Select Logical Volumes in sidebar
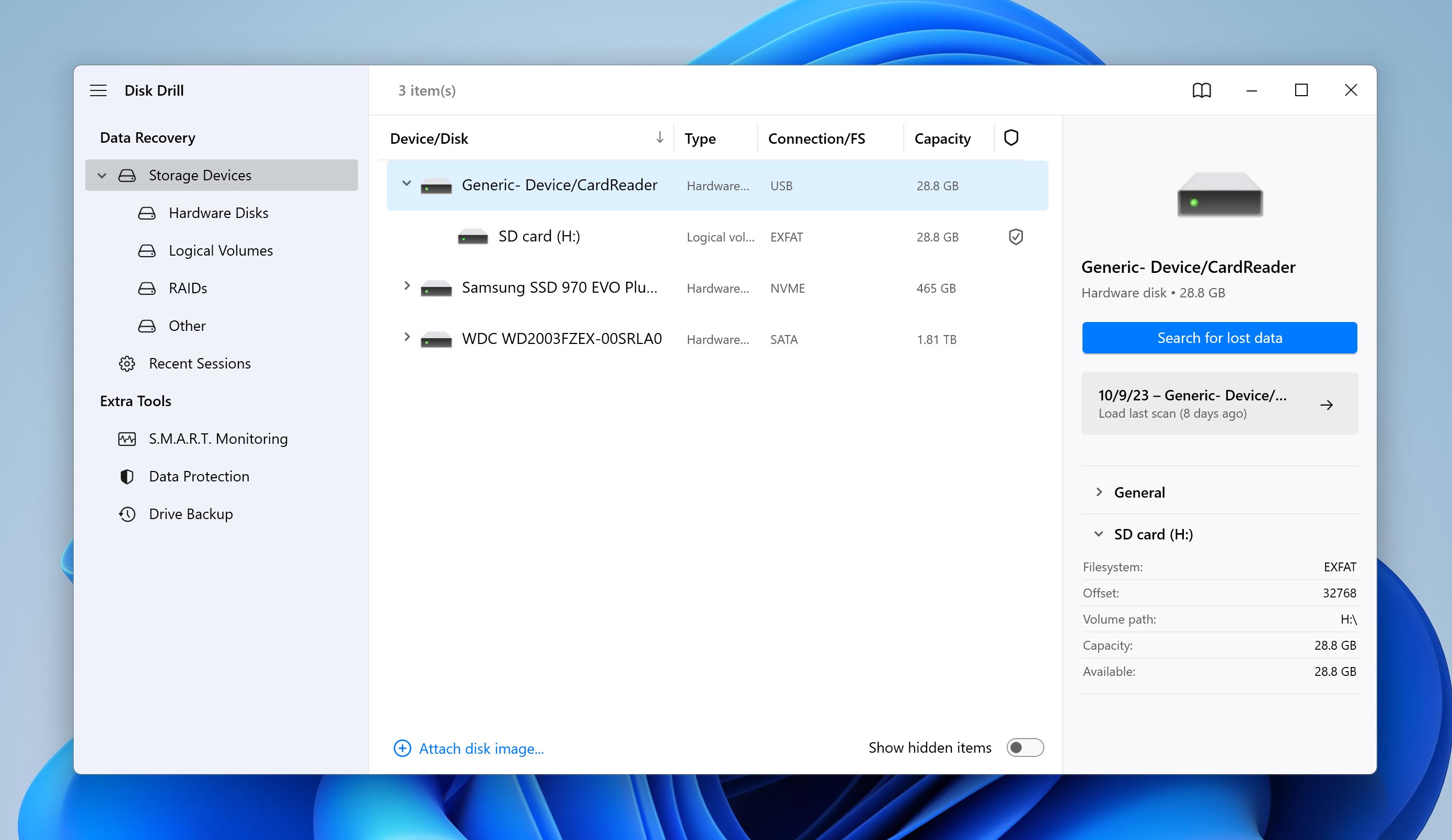Image resolution: width=1452 pixels, height=840 pixels. coord(221,250)
